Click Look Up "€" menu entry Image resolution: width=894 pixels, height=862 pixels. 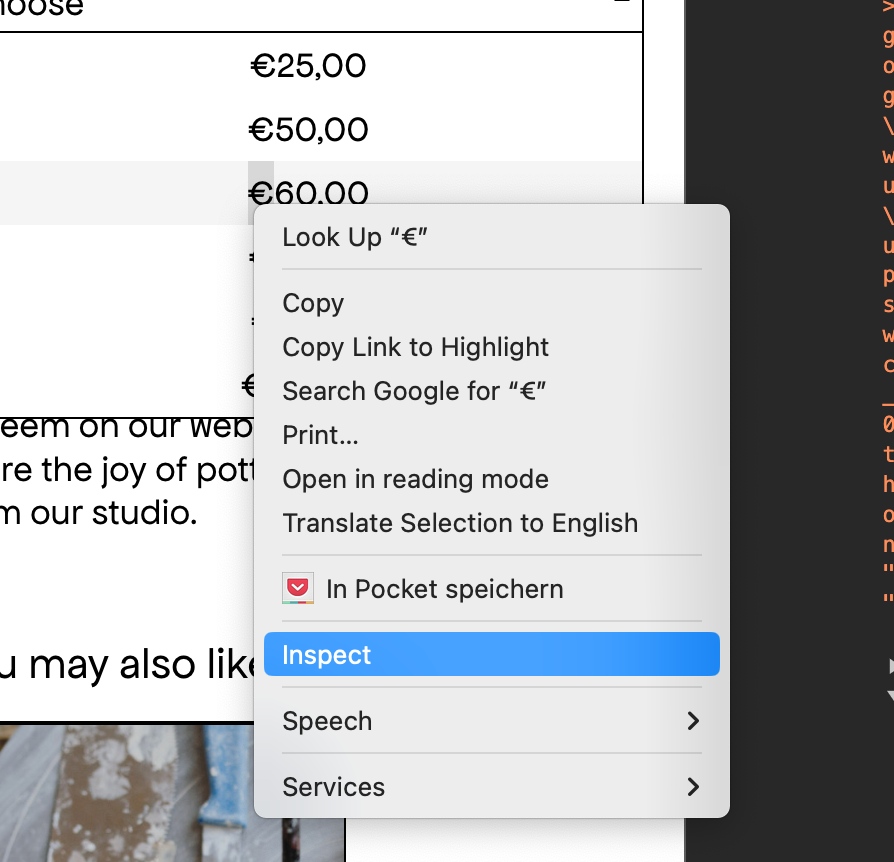pos(355,237)
